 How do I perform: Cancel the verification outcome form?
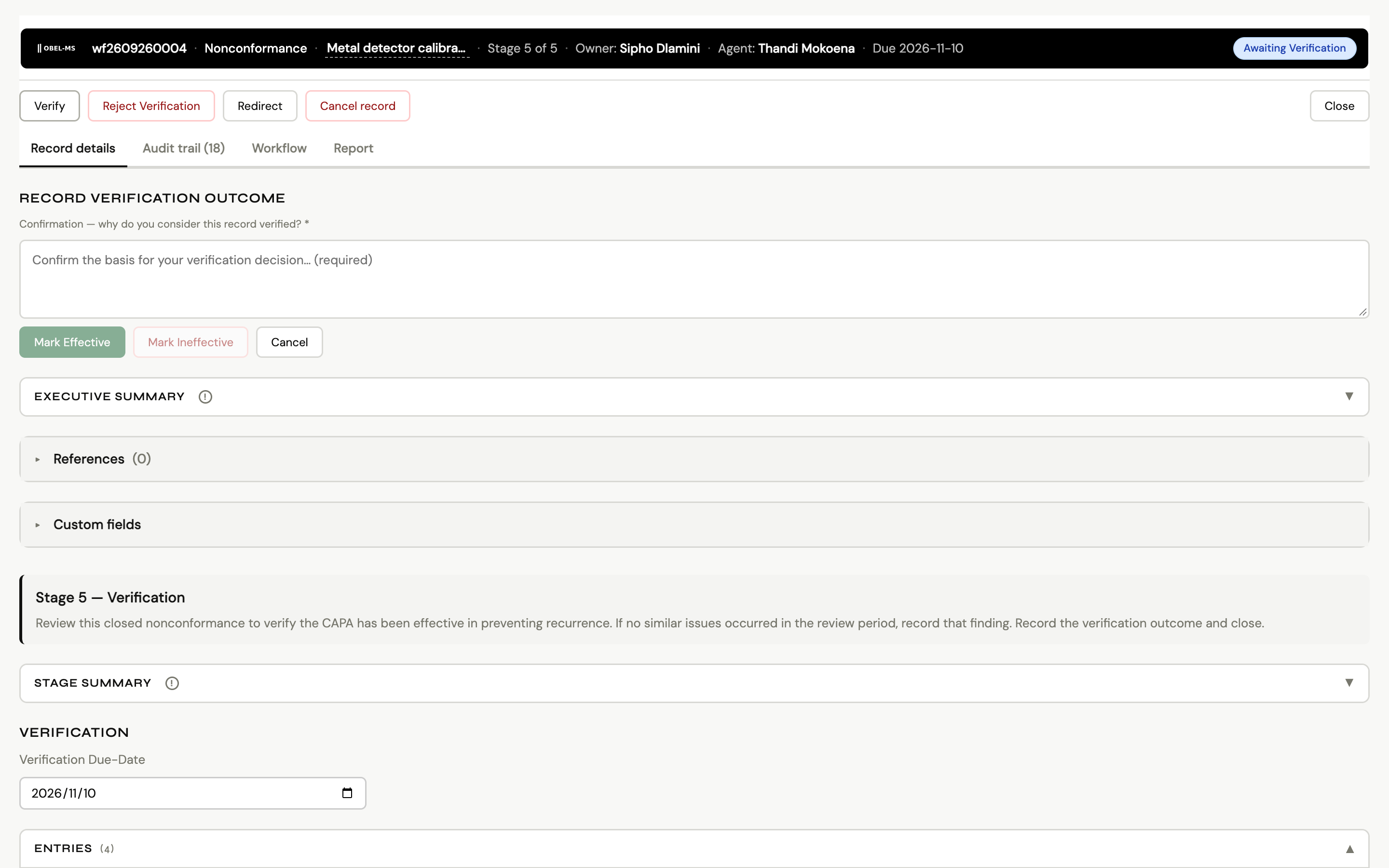point(289,342)
